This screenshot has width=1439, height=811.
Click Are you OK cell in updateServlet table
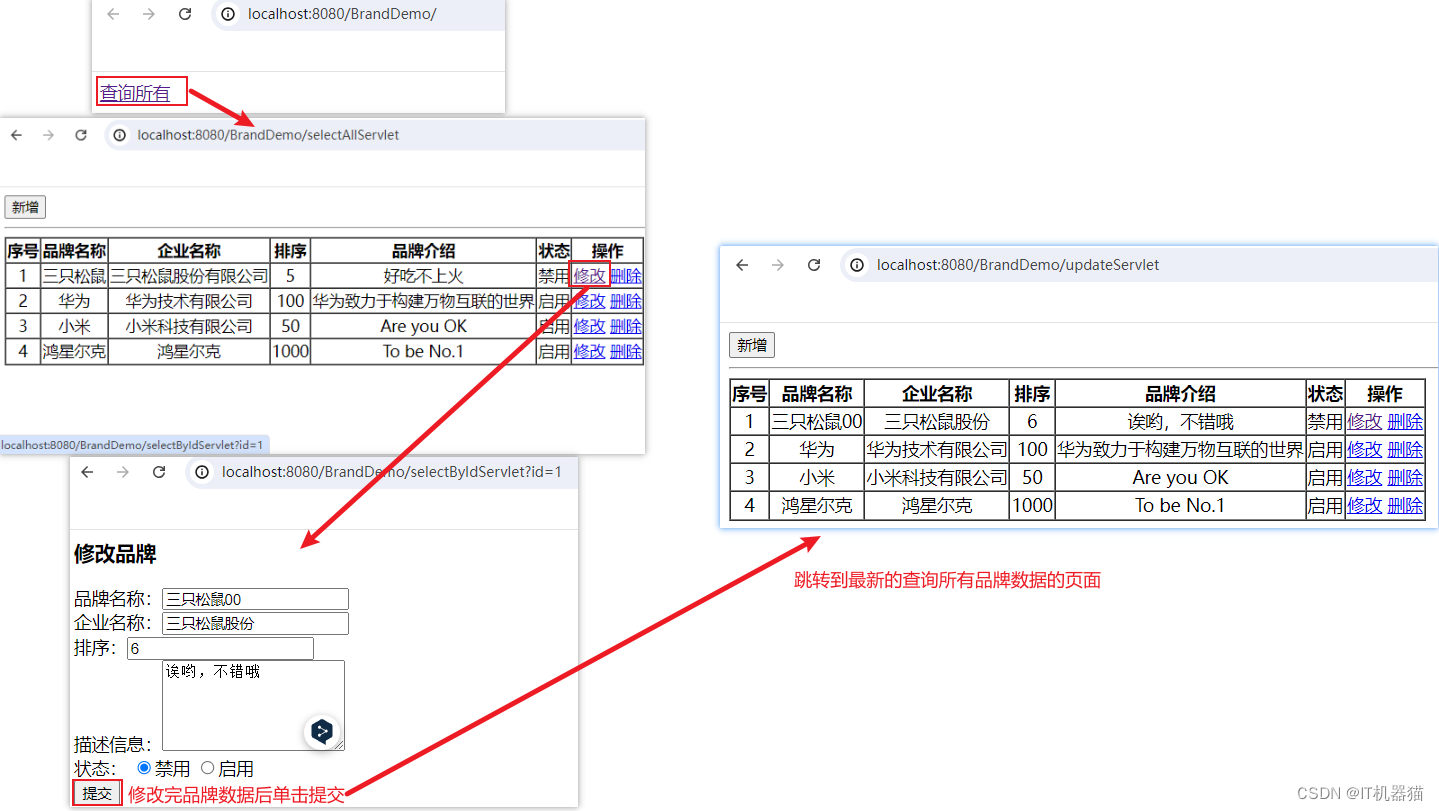[1180, 478]
